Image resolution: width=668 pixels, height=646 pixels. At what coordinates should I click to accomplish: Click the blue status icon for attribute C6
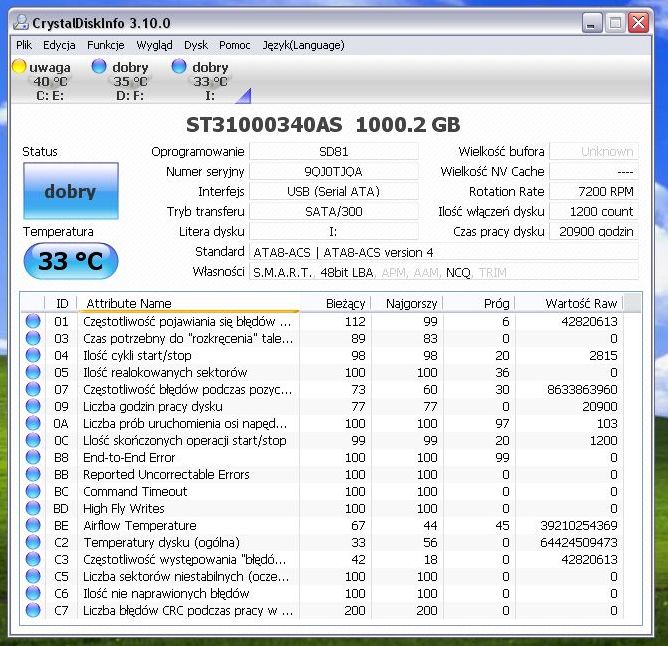coord(33,594)
